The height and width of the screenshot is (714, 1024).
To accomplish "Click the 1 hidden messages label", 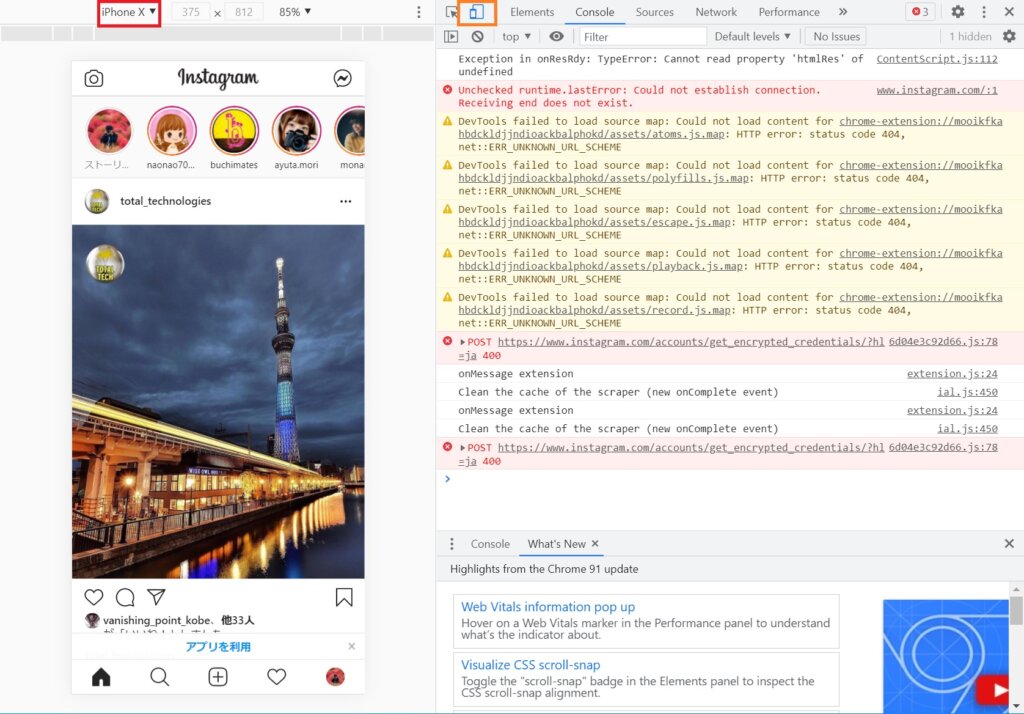I will (x=970, y=37).
